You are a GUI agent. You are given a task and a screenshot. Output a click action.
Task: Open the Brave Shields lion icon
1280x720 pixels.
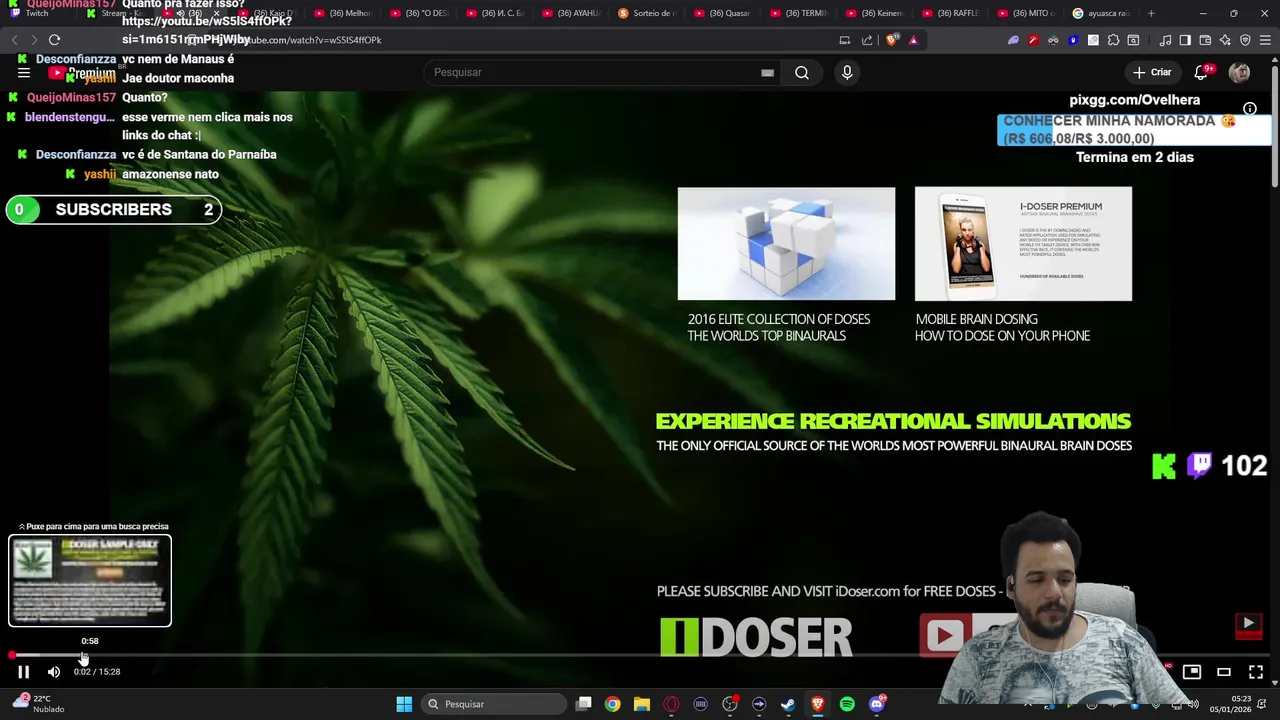click(892, 40)
